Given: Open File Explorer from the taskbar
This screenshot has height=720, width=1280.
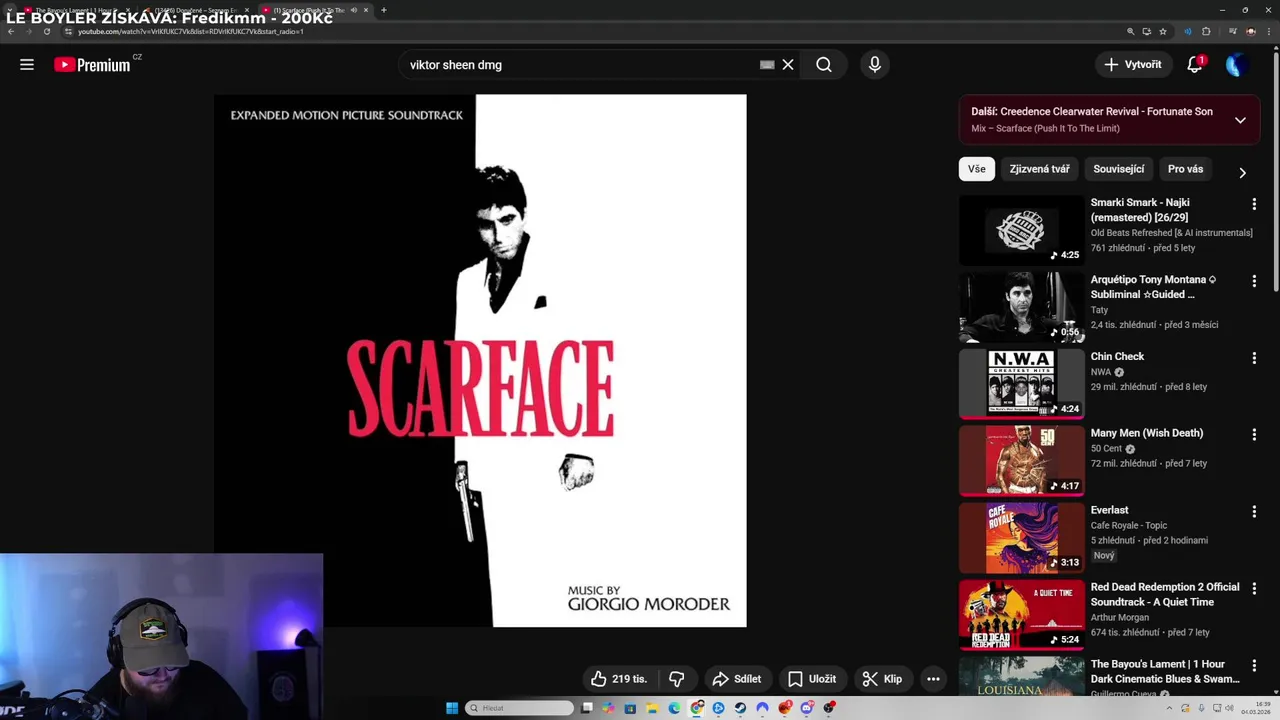Looking at the screenshot, I should pyautogui.click(x=653, y=708).
